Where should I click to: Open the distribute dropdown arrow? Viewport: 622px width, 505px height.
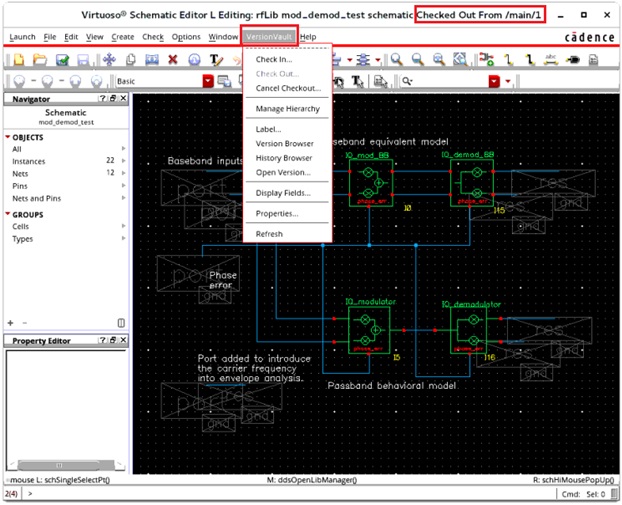pos(378,60)
